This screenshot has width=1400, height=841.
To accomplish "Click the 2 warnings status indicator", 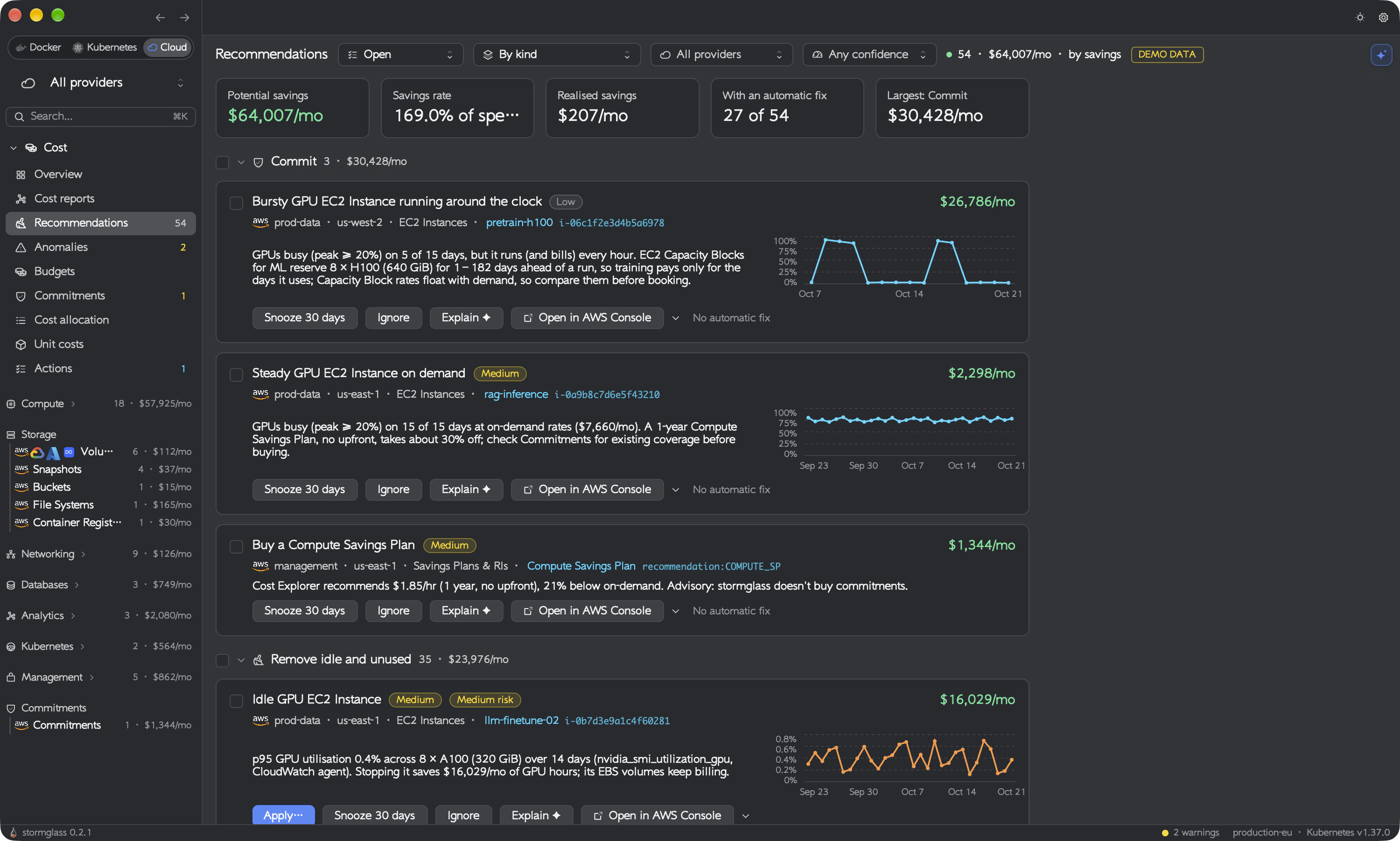I will coord(1190,832).
